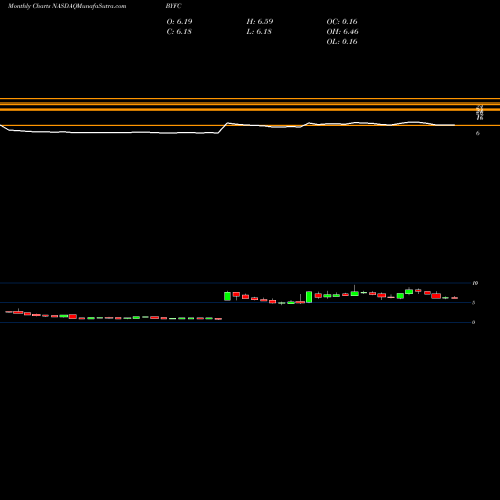
Task: Click the OC: 0.16 readout
Action: click(x=342, y=21)
